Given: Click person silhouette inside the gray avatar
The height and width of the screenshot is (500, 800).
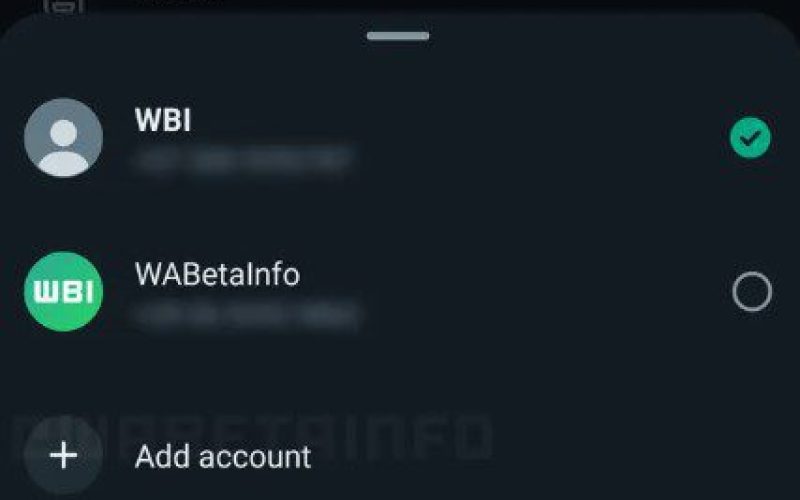Looking at the screenshot, I should click(63, 147).
